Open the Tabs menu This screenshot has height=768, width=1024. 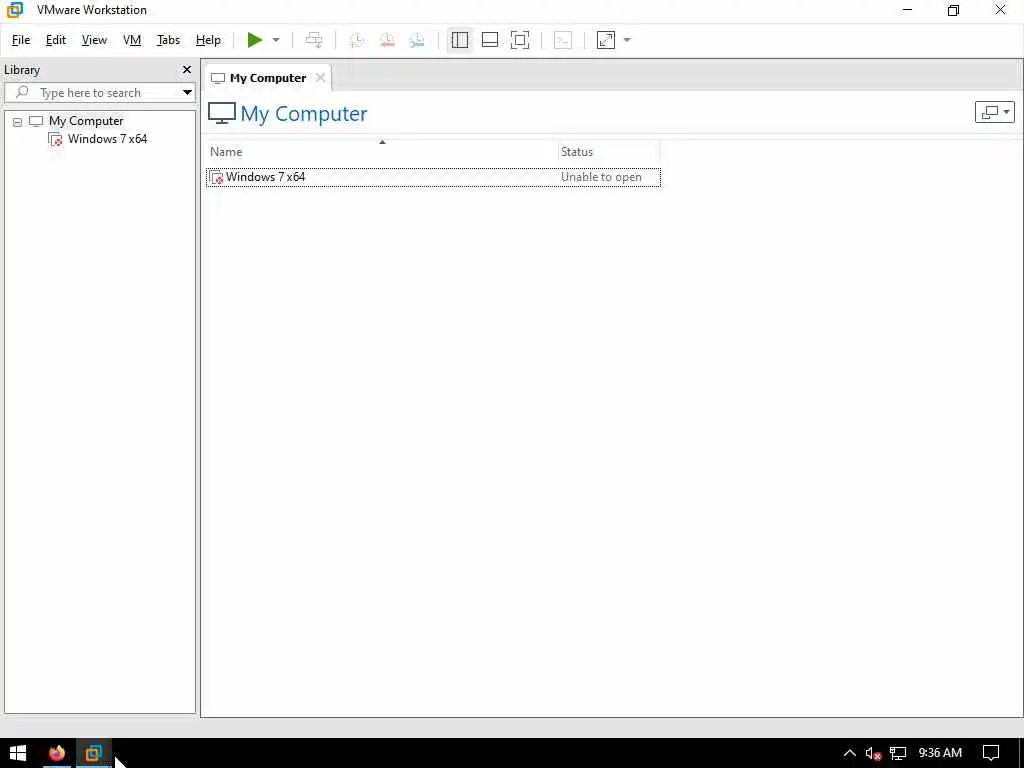pyautogui.click(x=168, y=40)
